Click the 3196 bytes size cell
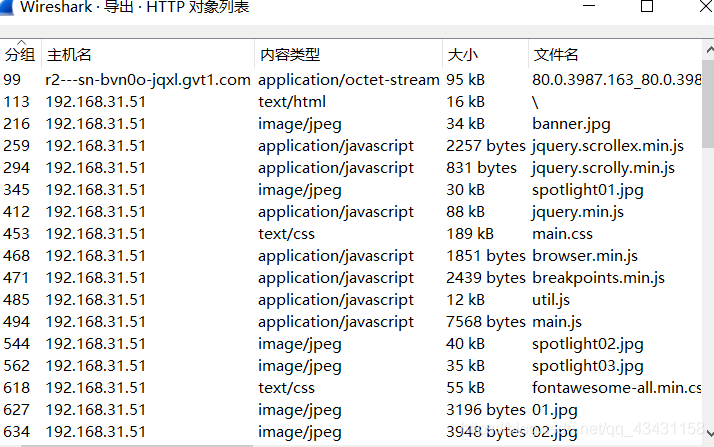This screenshot has height=447, width=714. pos(485,410)
